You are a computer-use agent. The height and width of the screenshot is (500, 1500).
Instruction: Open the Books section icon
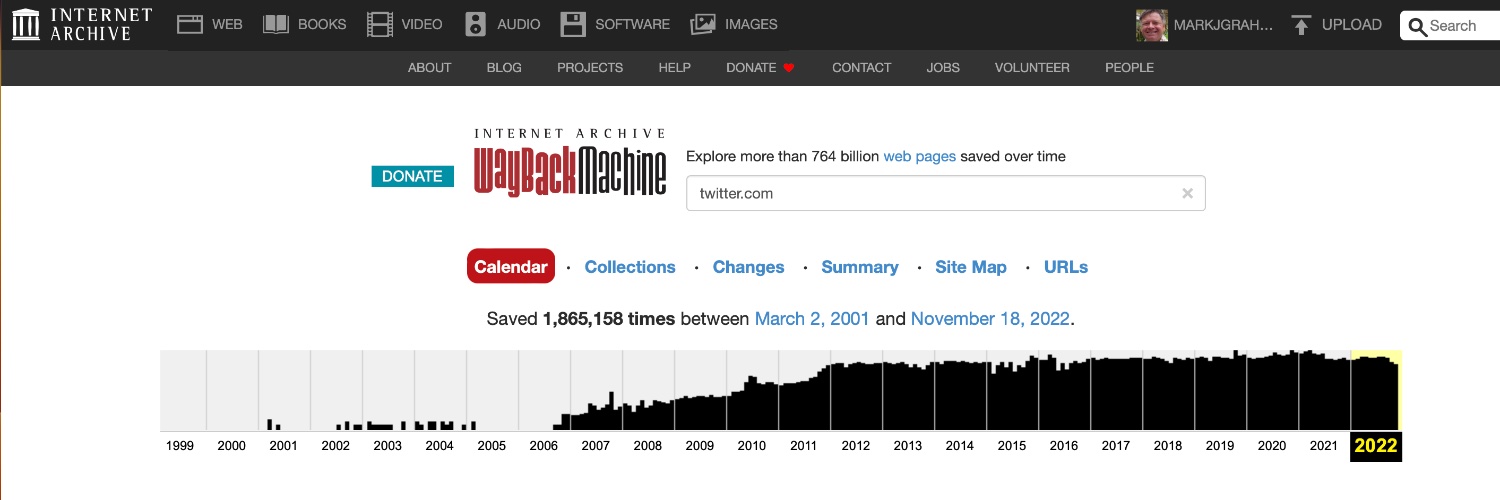pyautogui.click(x=276, y=24)
